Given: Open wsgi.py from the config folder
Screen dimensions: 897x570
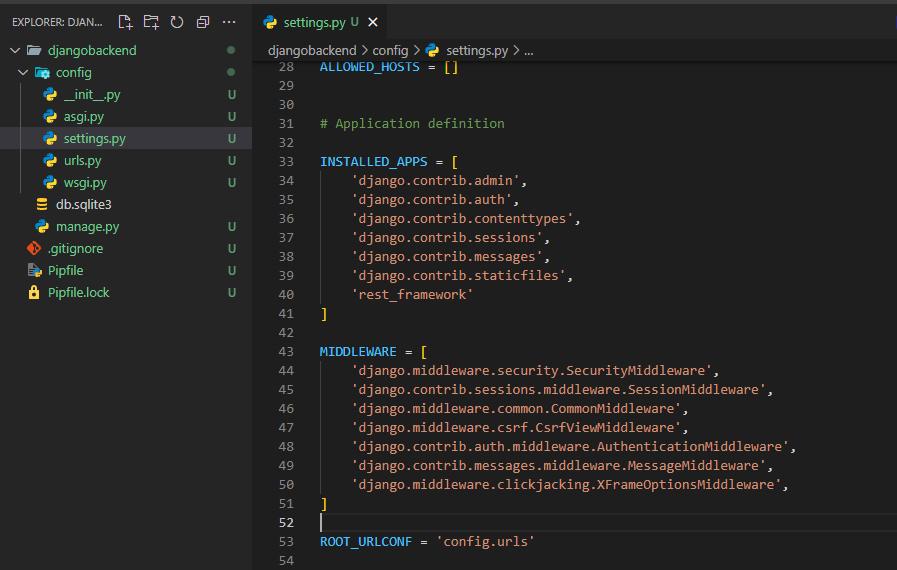Looking at the screenshot, I should (x=85, y=183).
